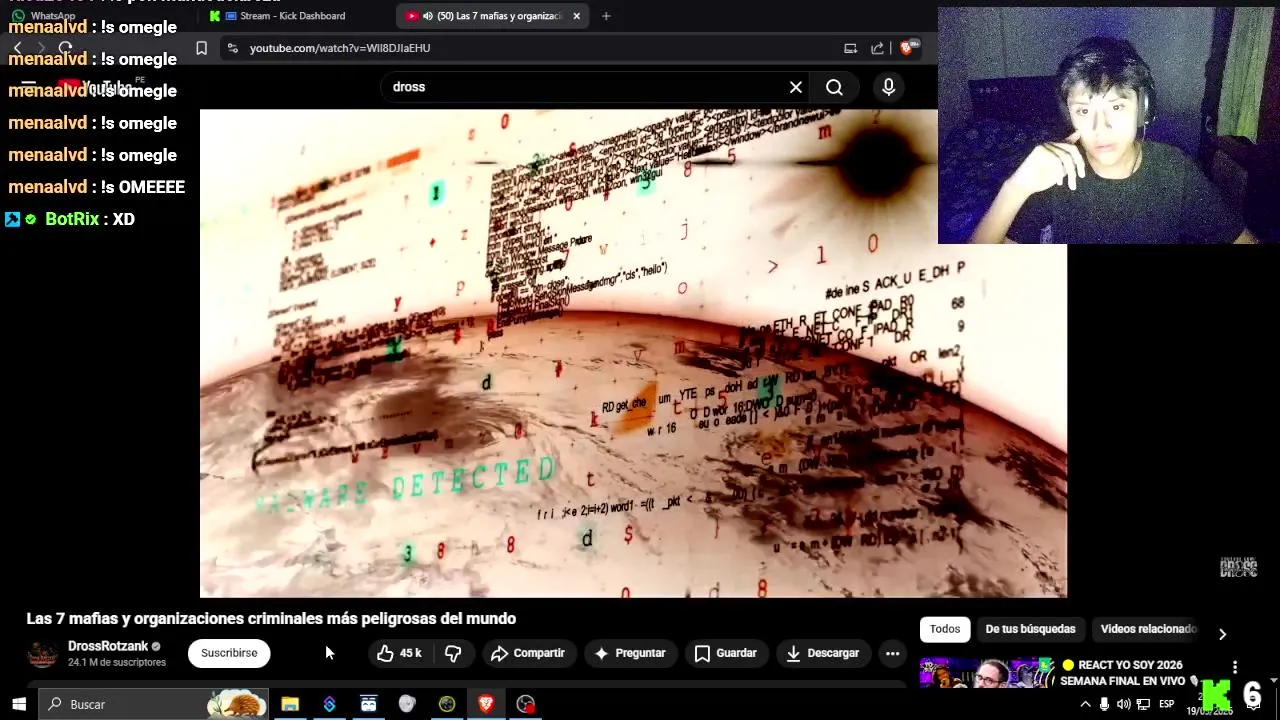1280x720 pixels.
Task: Open the three-dot more actions menu
Action: [x=892, y=653]
